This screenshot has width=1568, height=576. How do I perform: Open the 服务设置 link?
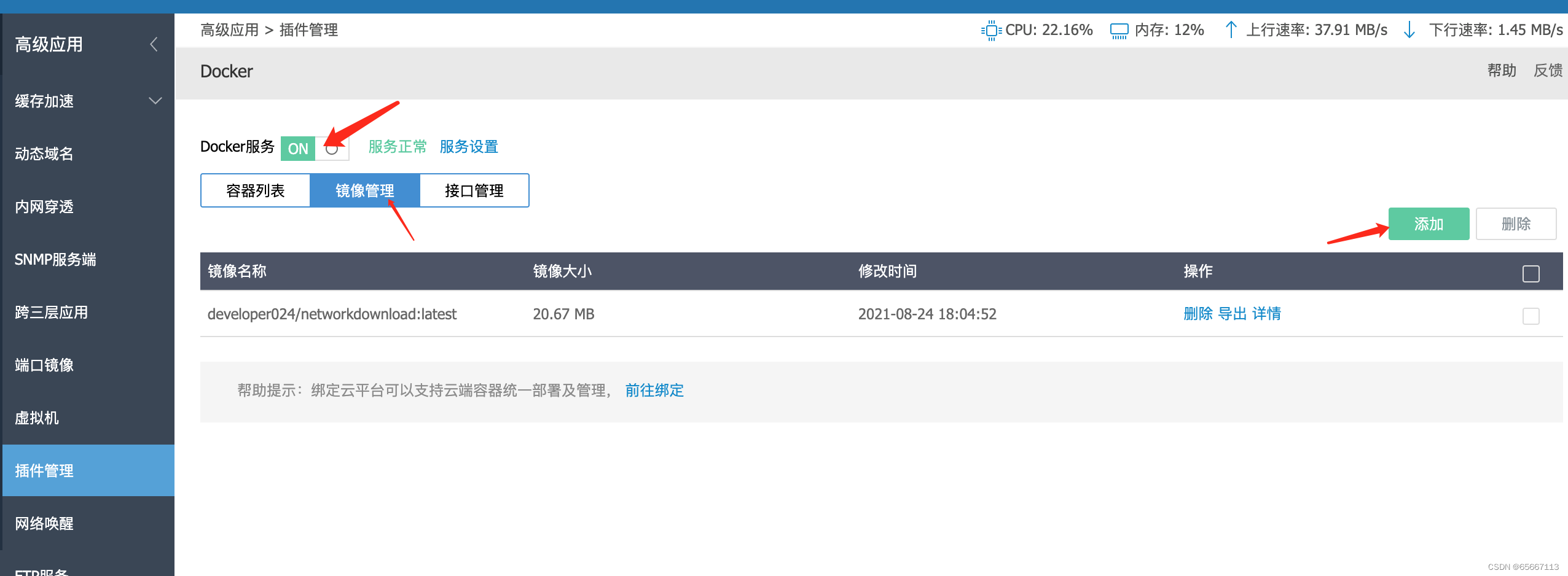pos(469,147)
